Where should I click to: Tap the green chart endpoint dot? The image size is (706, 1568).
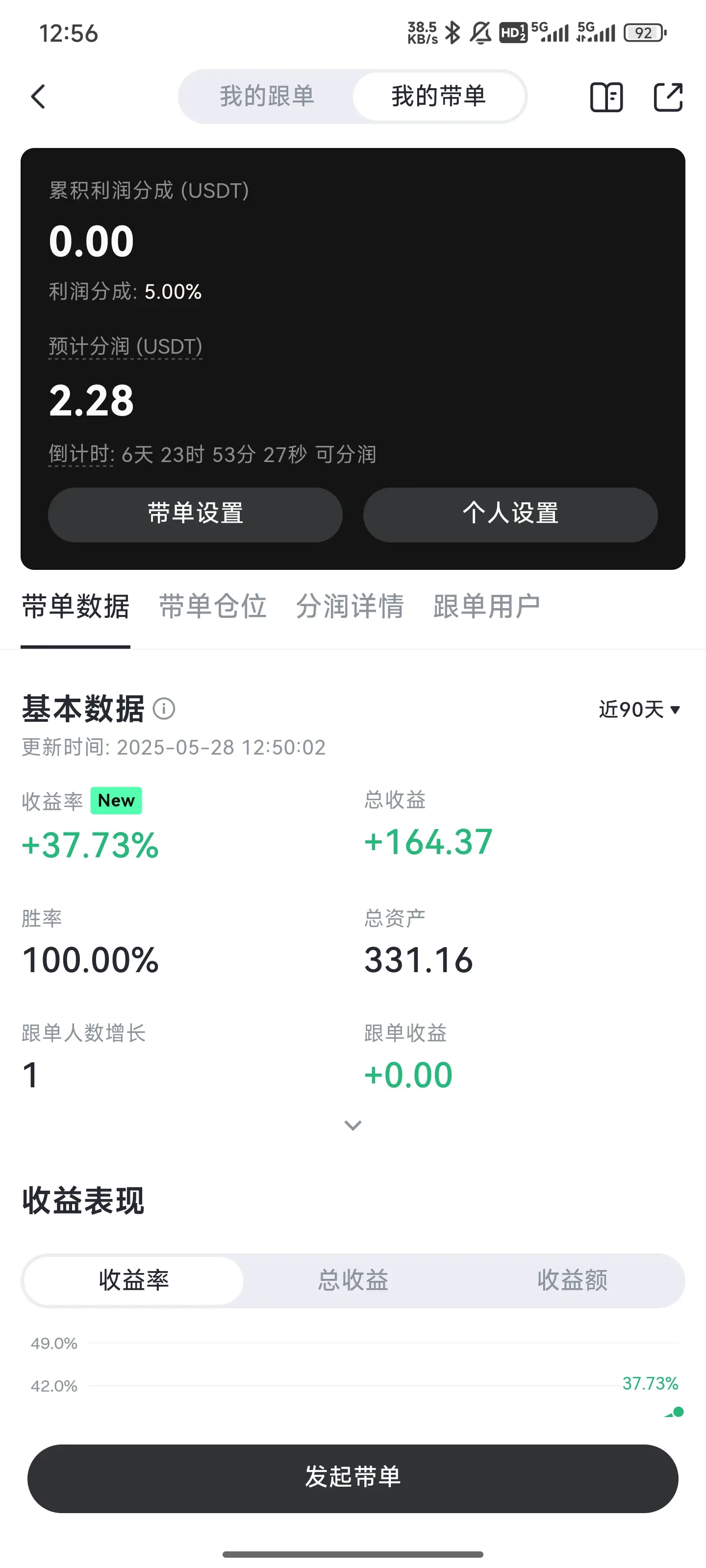679,1412
